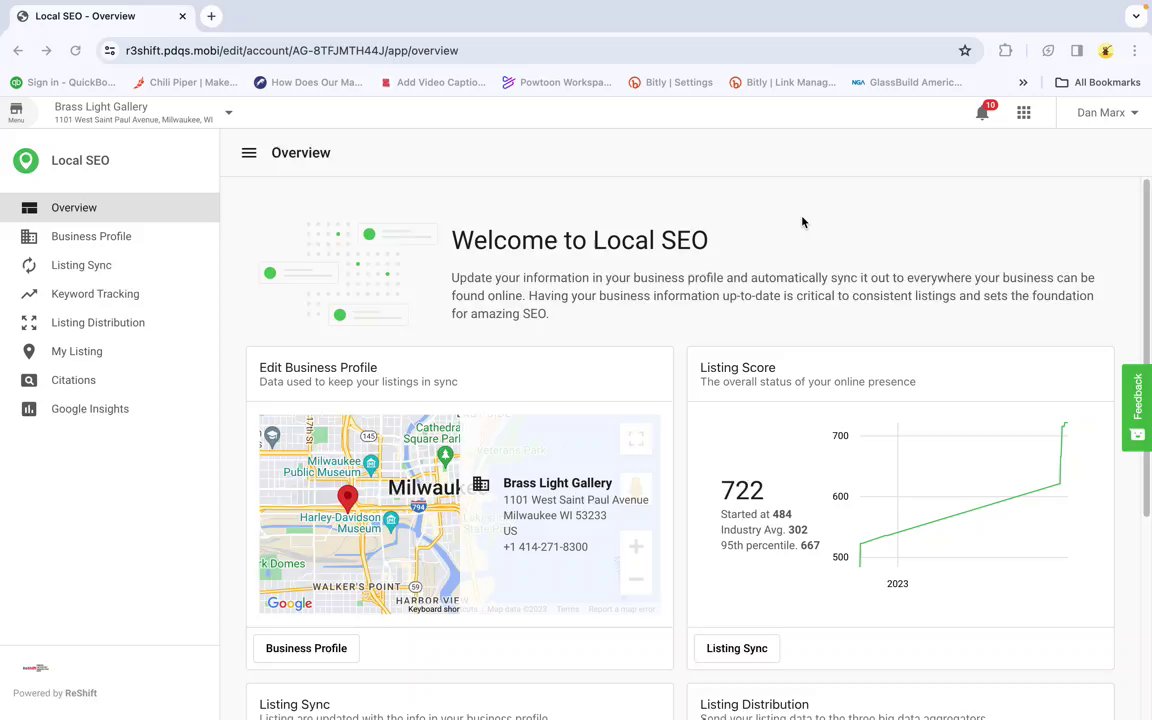
Task: Click the Google Insights bar chart icon
Action: click(x=29, y=408)
